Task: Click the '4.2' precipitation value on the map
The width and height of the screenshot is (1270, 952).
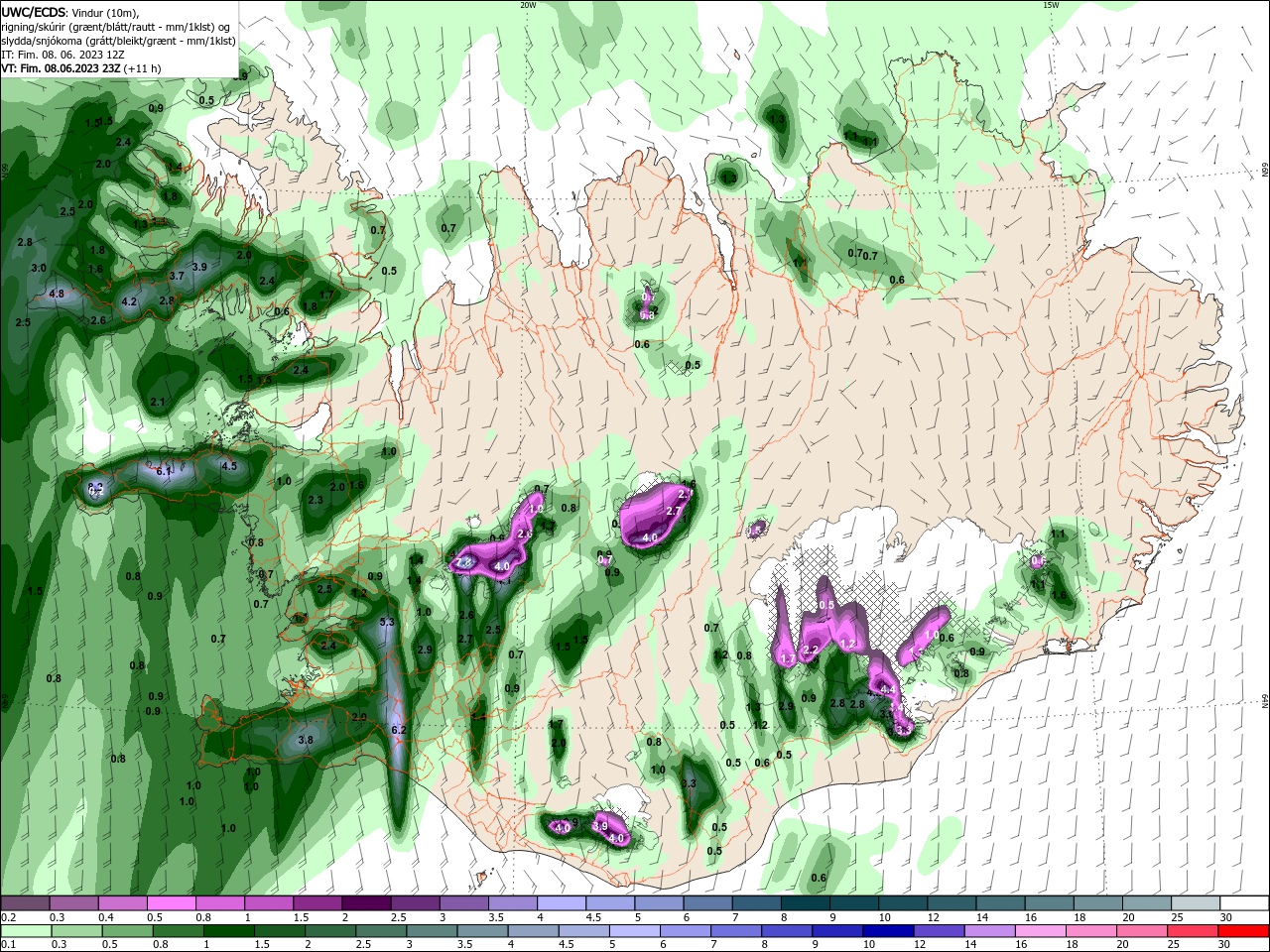Action: (129, 301)
